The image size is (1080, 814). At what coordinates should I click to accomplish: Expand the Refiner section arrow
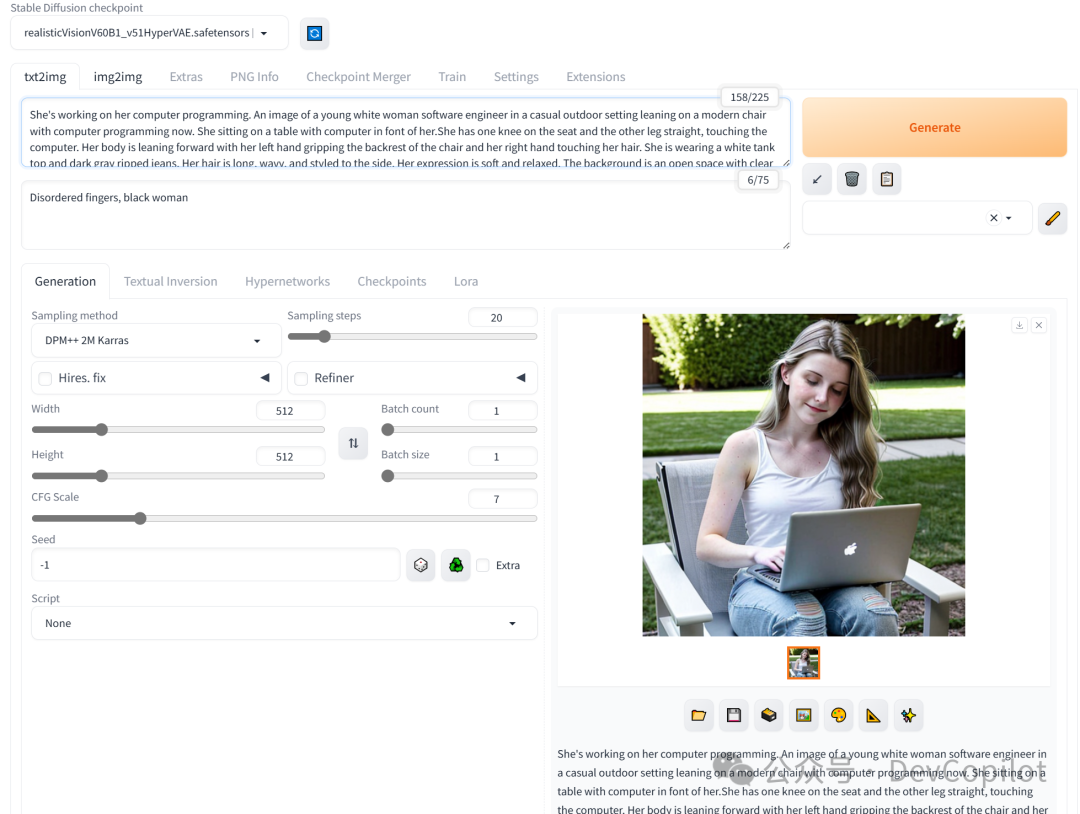[521, 377]
